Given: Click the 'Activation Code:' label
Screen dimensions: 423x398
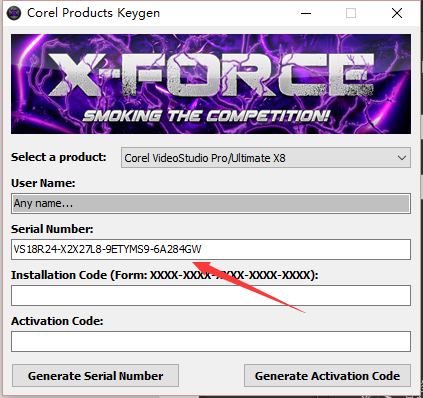Looking at the screenshot, I should (x=57, y=321).
